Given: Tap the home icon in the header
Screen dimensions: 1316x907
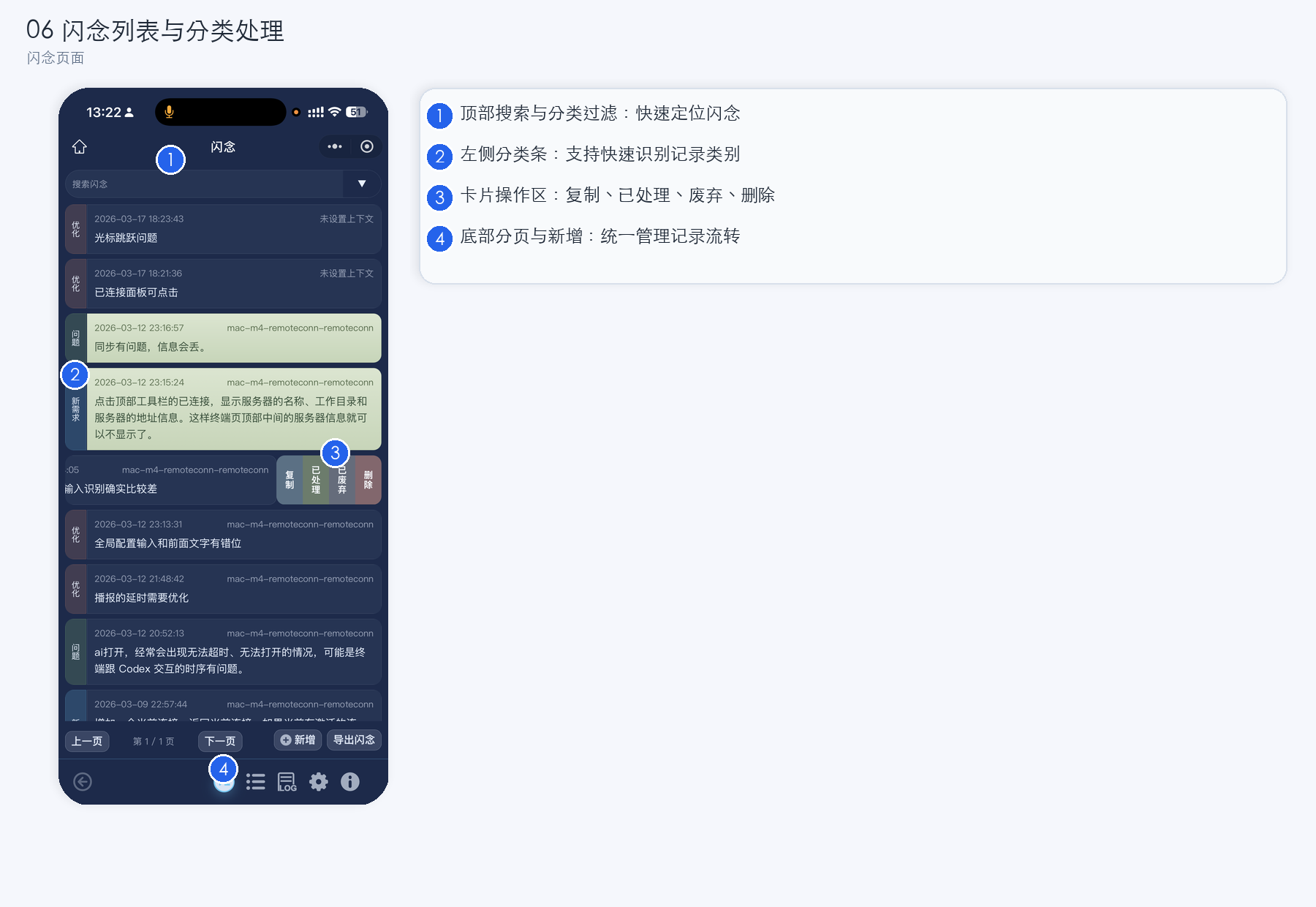Looking at the screenshot, I should pos(80,147).
